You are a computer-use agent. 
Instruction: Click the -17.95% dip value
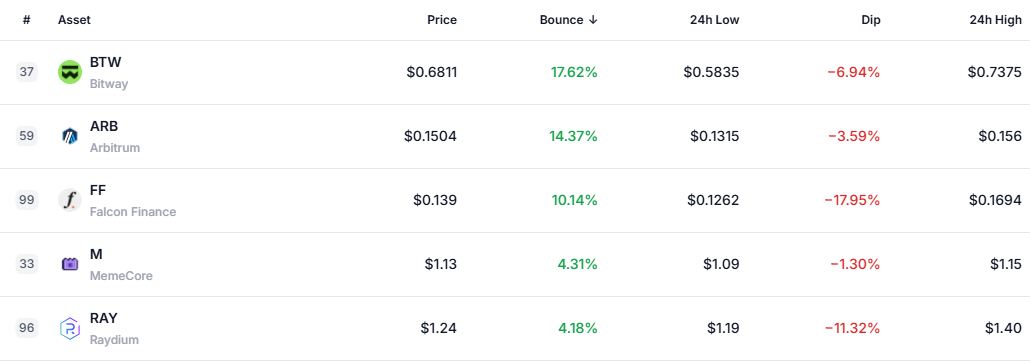pyautogui.click(x=851, y=200)
